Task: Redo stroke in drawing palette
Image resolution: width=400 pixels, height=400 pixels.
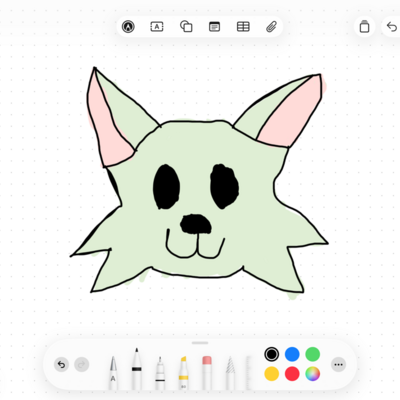Action: pos(82,364)
